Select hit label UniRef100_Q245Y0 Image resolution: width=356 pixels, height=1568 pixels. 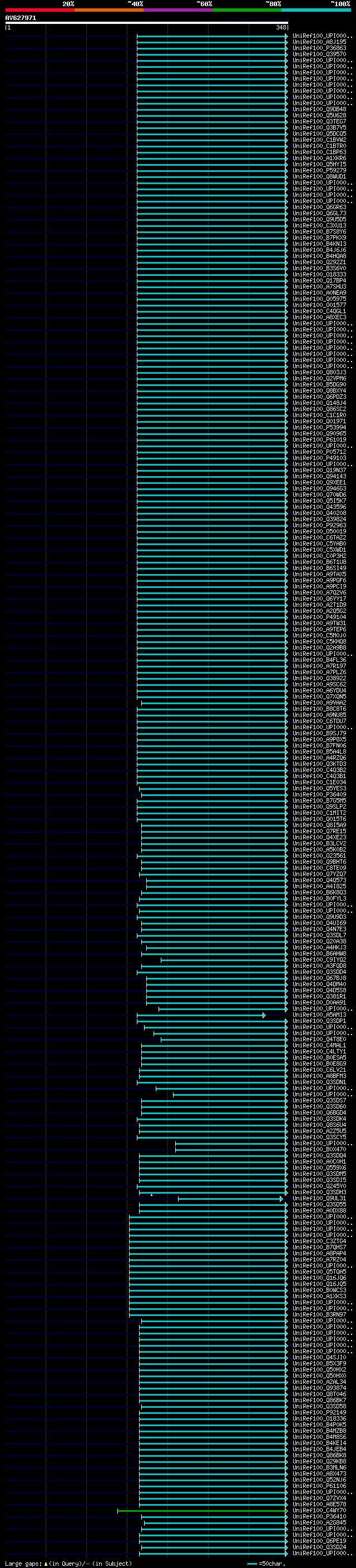tap(319, 1186)
